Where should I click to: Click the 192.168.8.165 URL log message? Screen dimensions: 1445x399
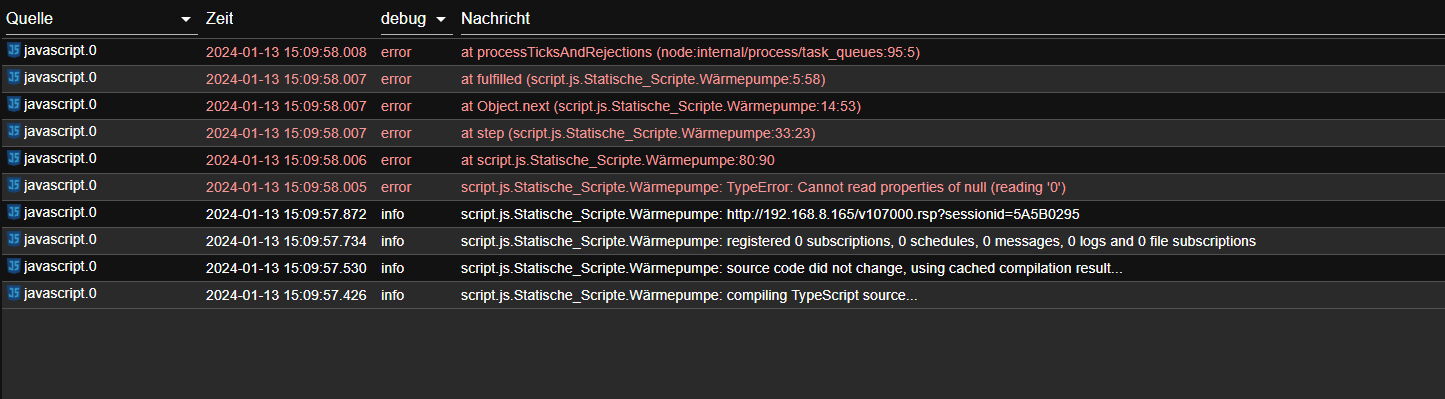pos(770,213)
